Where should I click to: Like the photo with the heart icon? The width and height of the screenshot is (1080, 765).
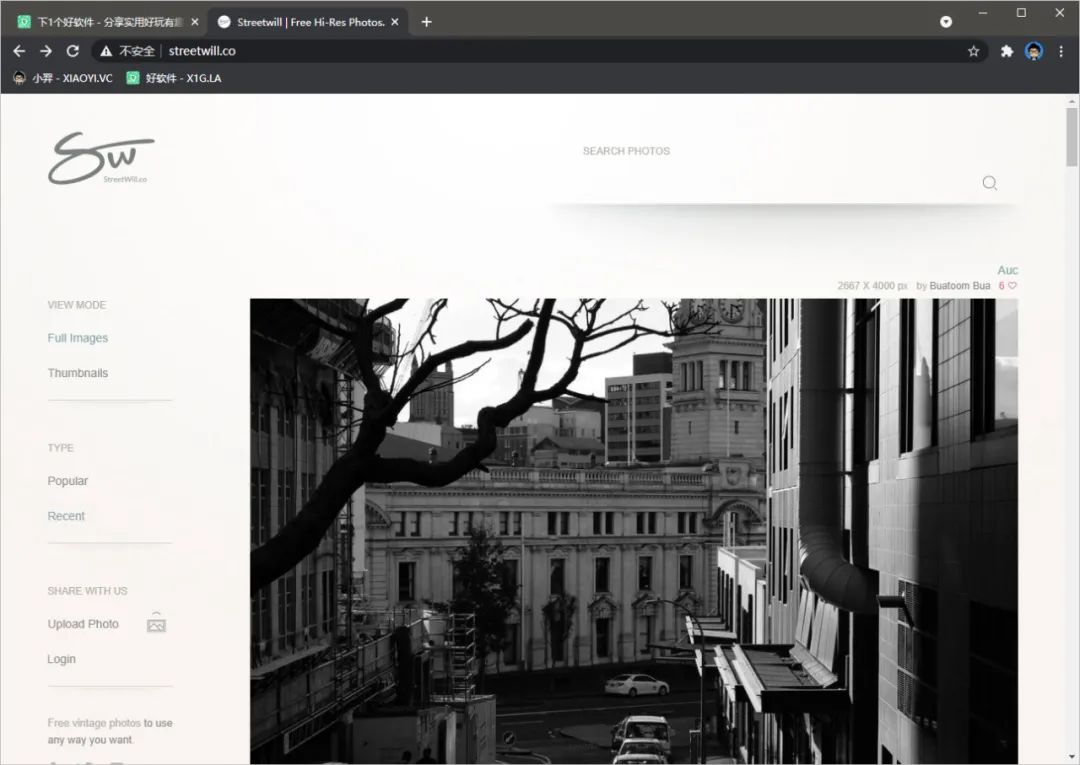[x=1012, y=286]
